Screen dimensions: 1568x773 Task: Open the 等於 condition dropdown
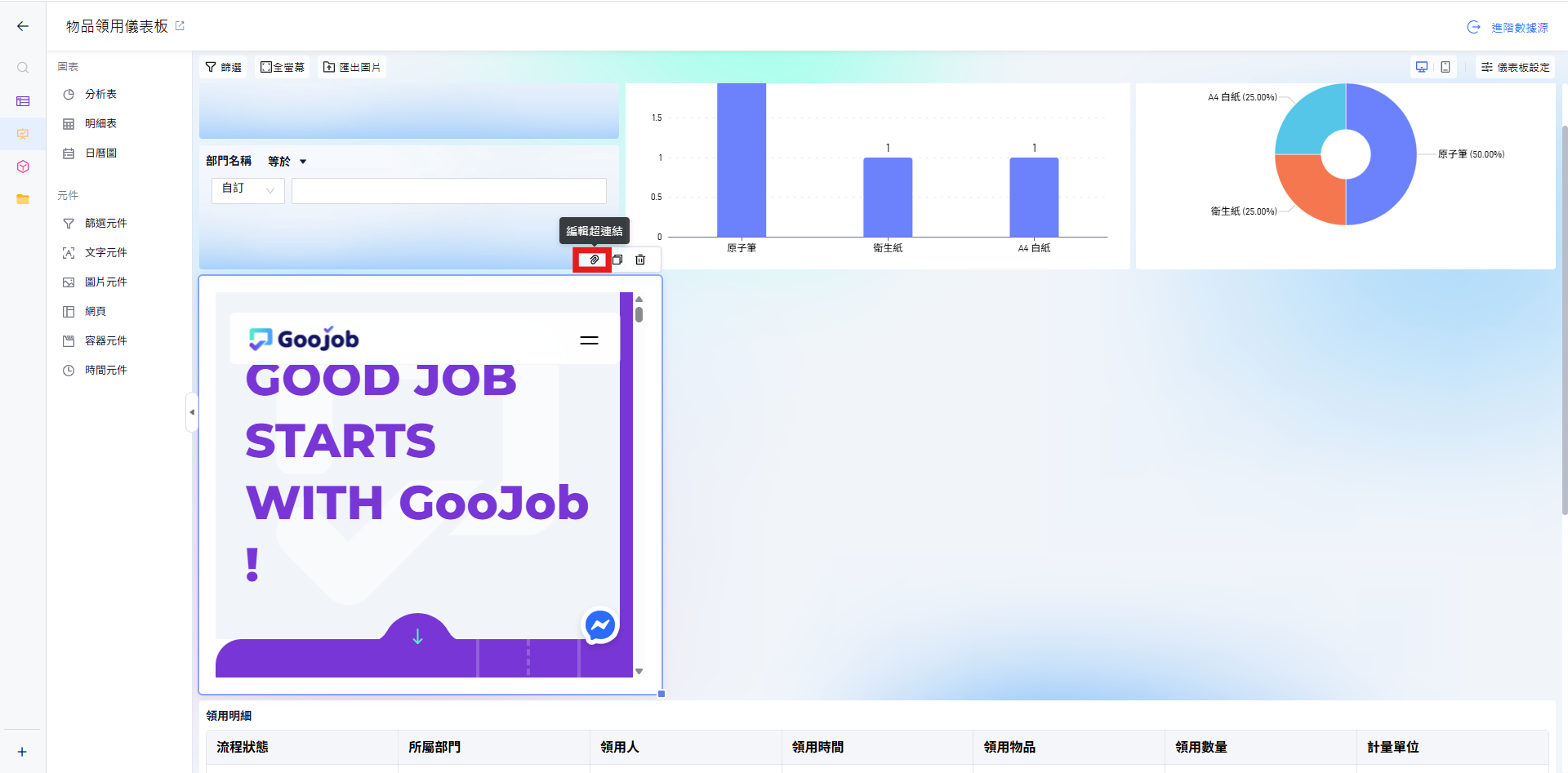click(x=287, y=162)
